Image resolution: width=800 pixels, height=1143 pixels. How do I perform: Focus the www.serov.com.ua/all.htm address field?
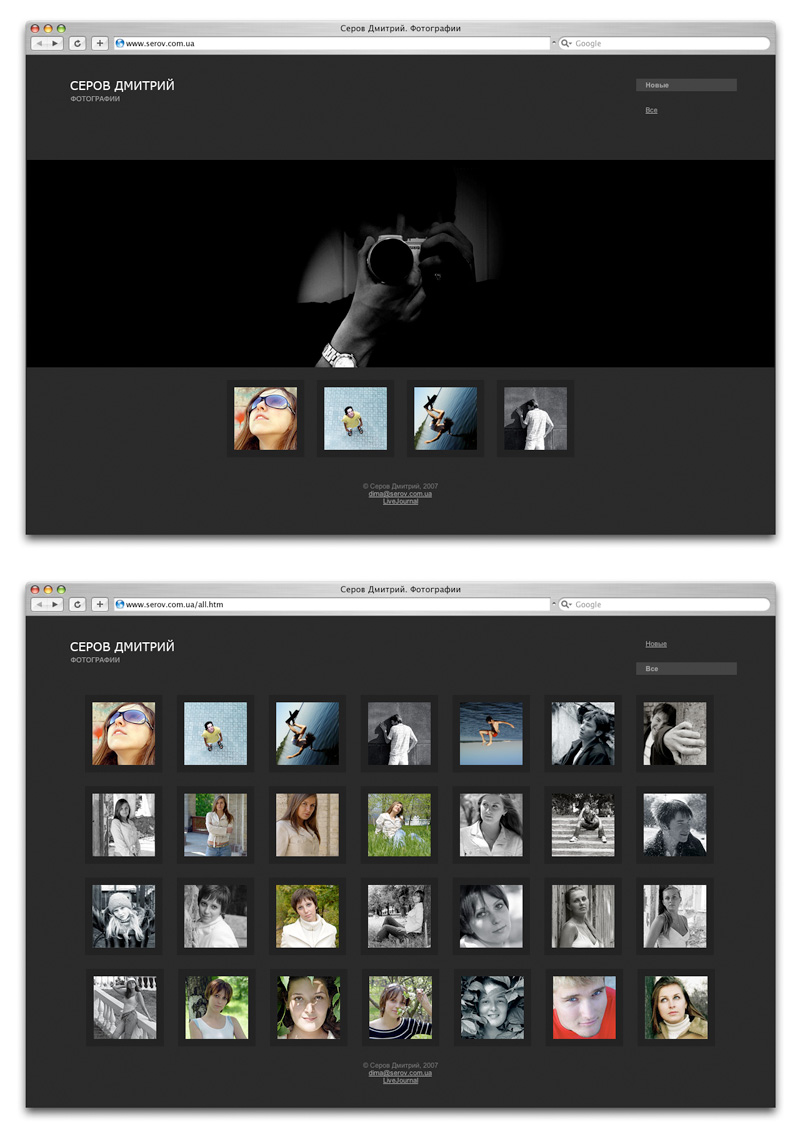(x=332, y=604)
